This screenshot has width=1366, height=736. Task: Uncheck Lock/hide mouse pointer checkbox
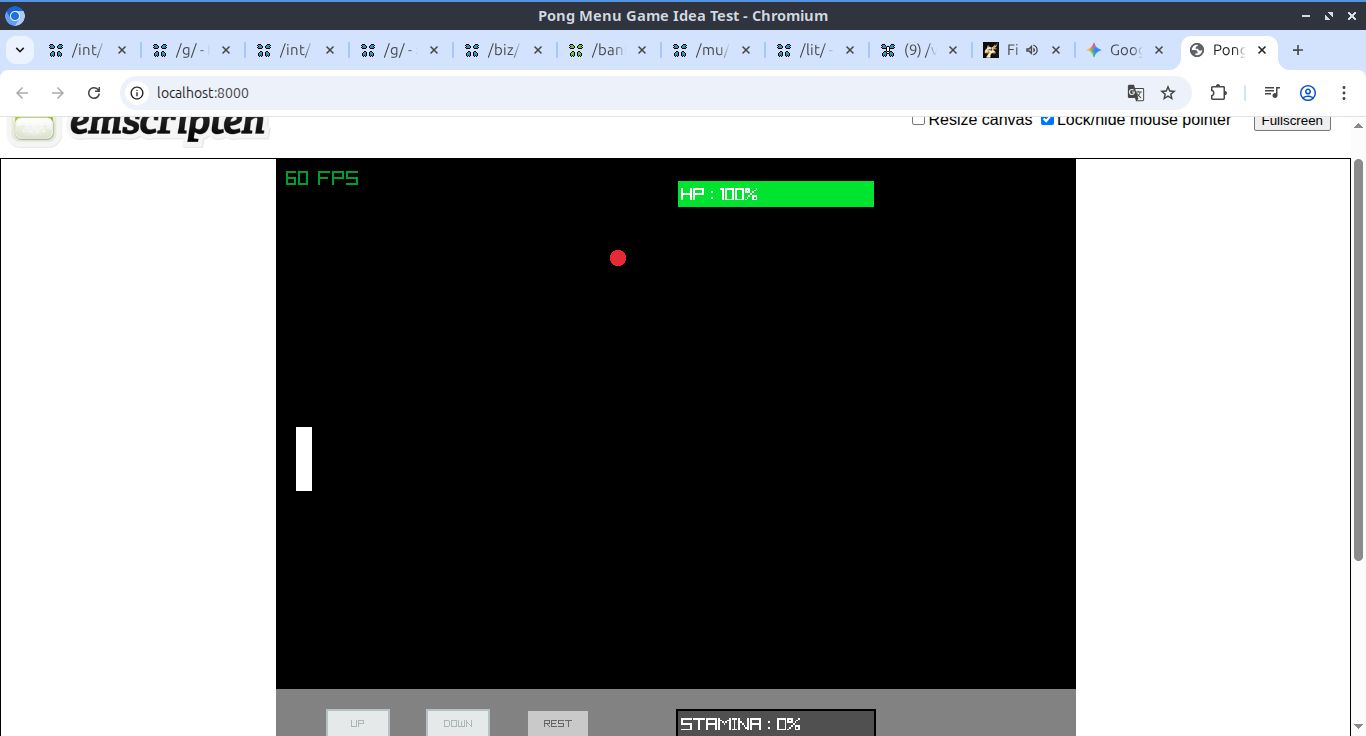[x=1047, y=119]
